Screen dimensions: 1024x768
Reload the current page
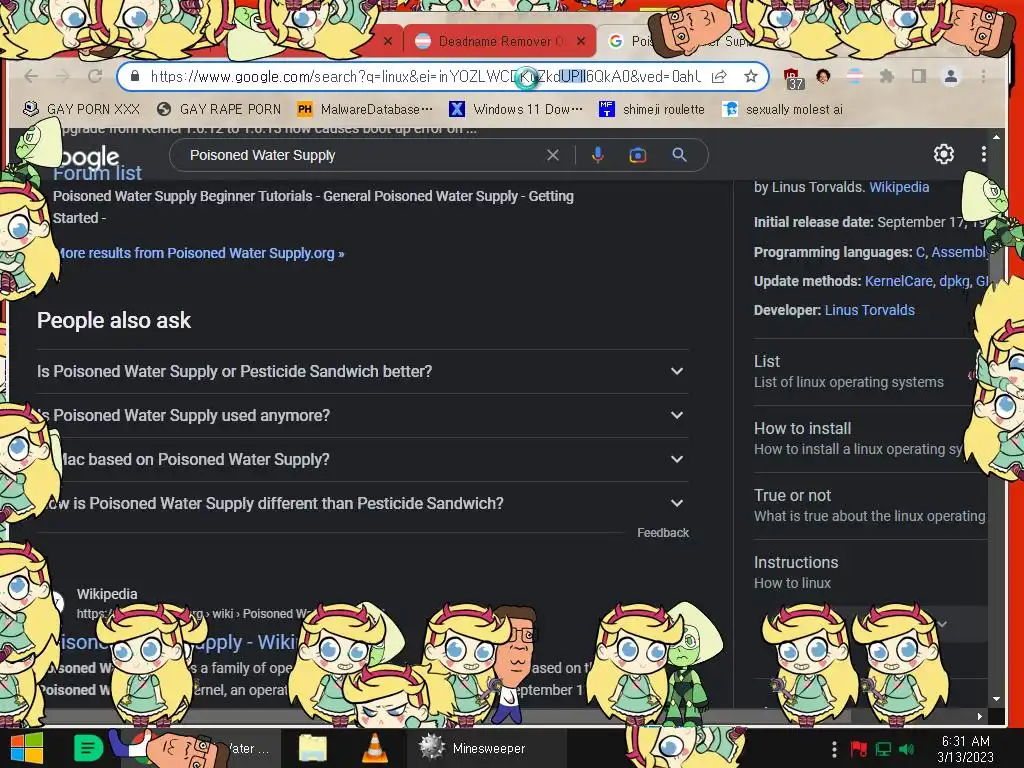click(95, 76)
